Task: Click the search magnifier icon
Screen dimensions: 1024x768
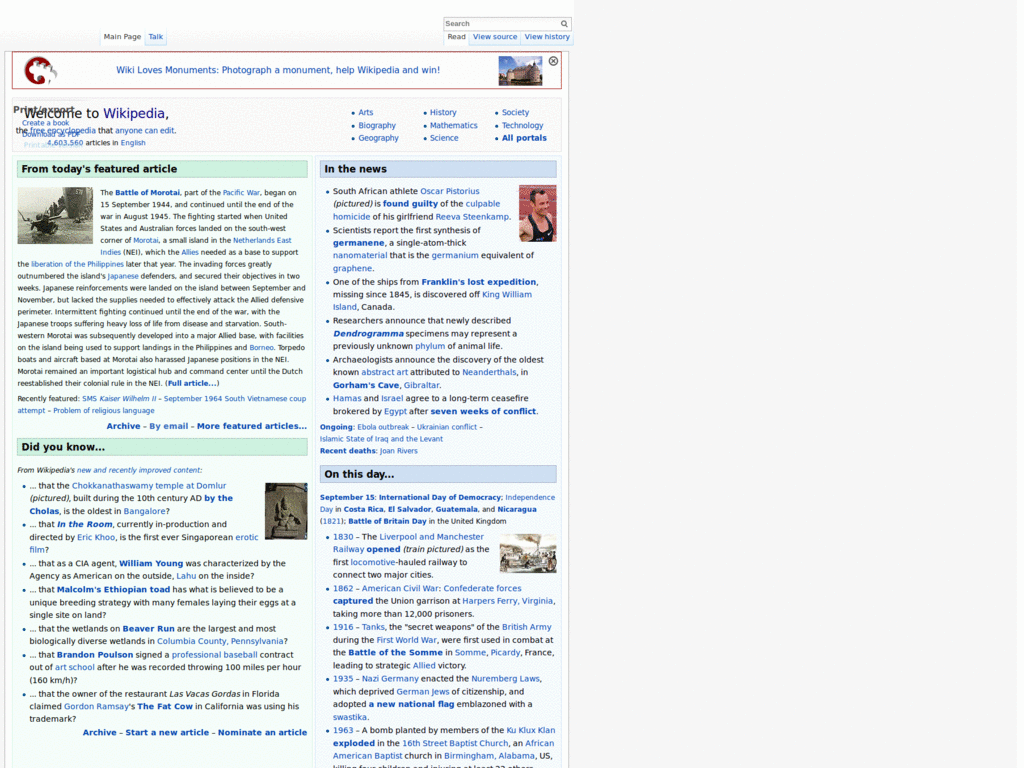Action: tap(564, 24)
